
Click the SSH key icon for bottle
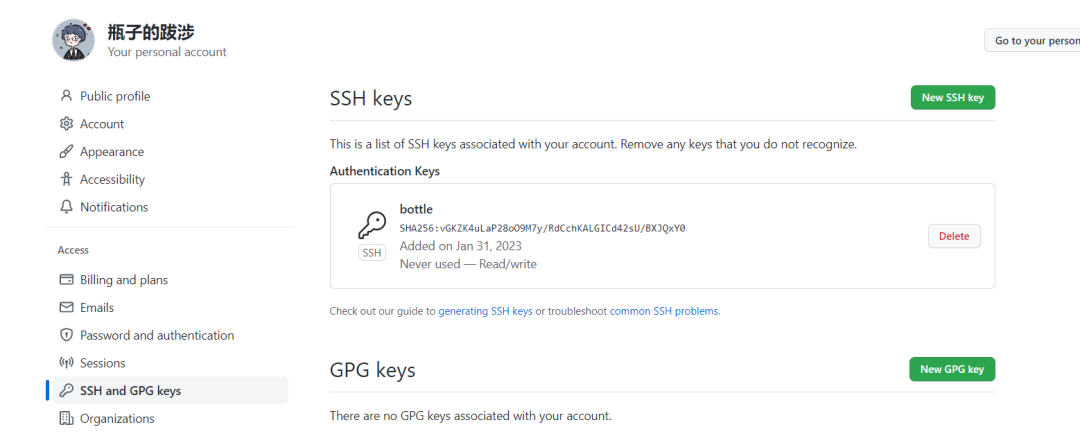tap(372, 225)
